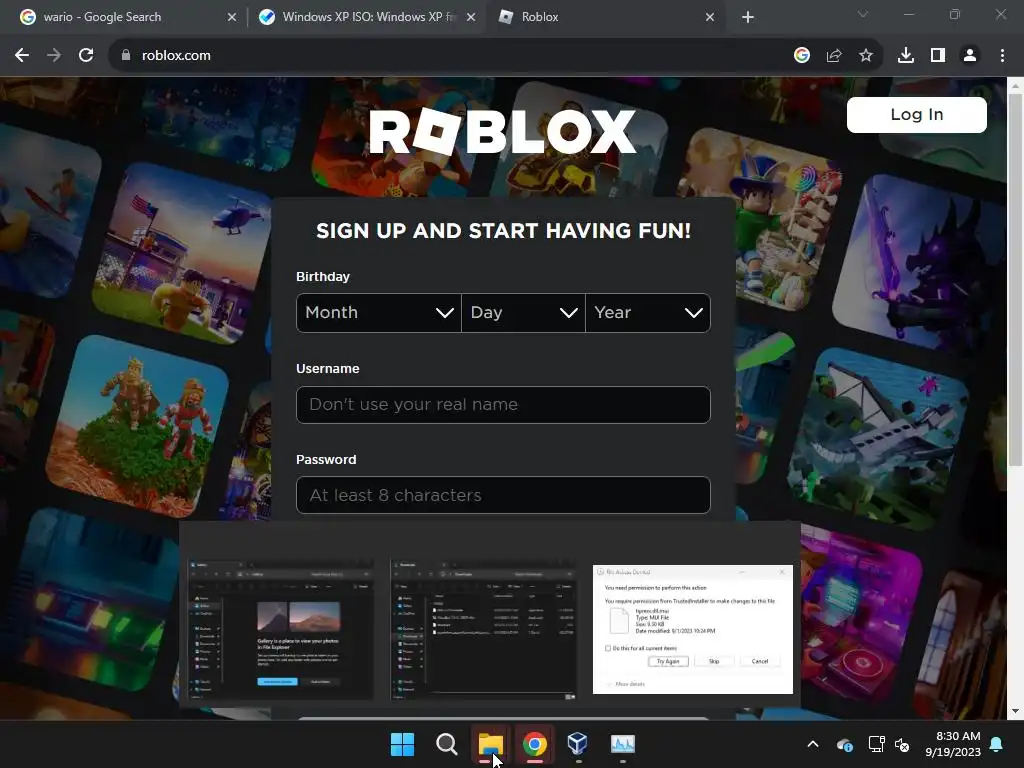Open the network status tray icon
Image resolution: width=1024 pixels, height=768 pixels.
pyautogui.click(x=876, y=744)
